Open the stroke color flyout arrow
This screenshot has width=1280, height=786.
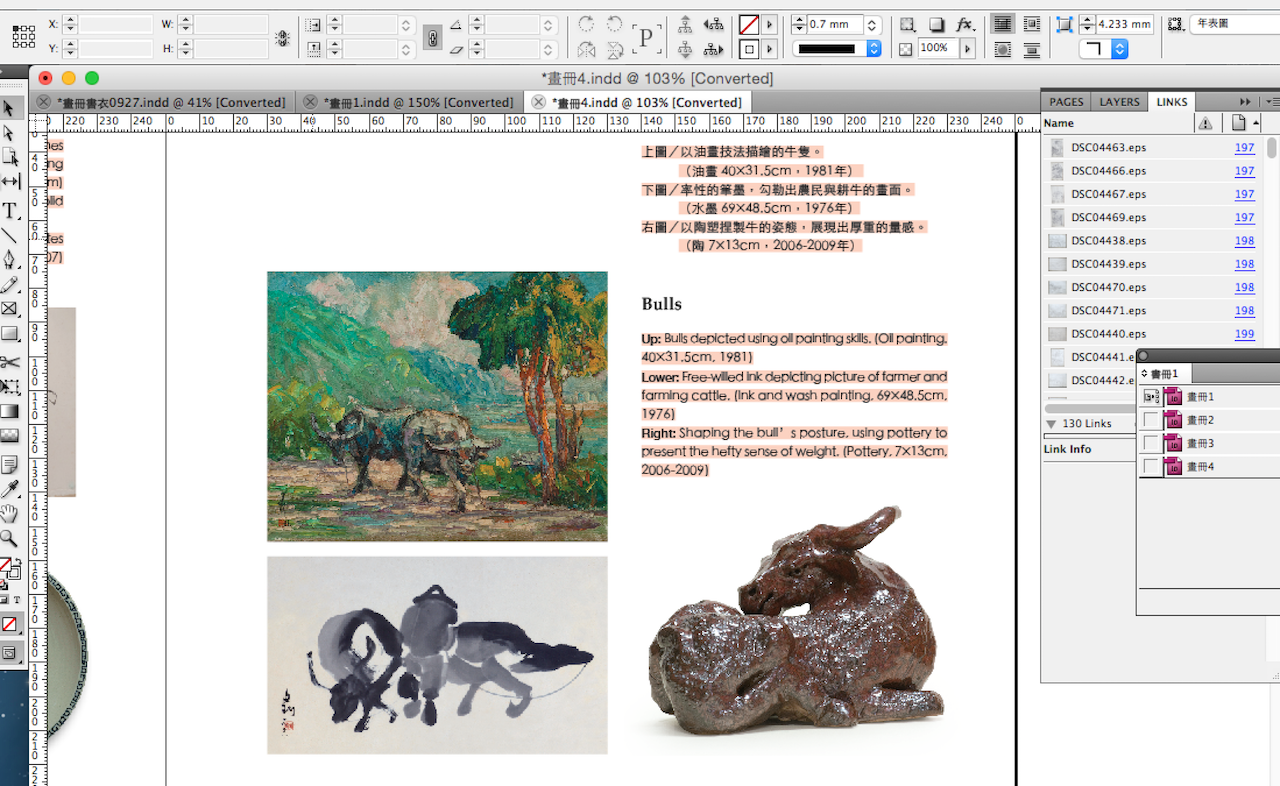pyautogui.click(x=770, y=48)
